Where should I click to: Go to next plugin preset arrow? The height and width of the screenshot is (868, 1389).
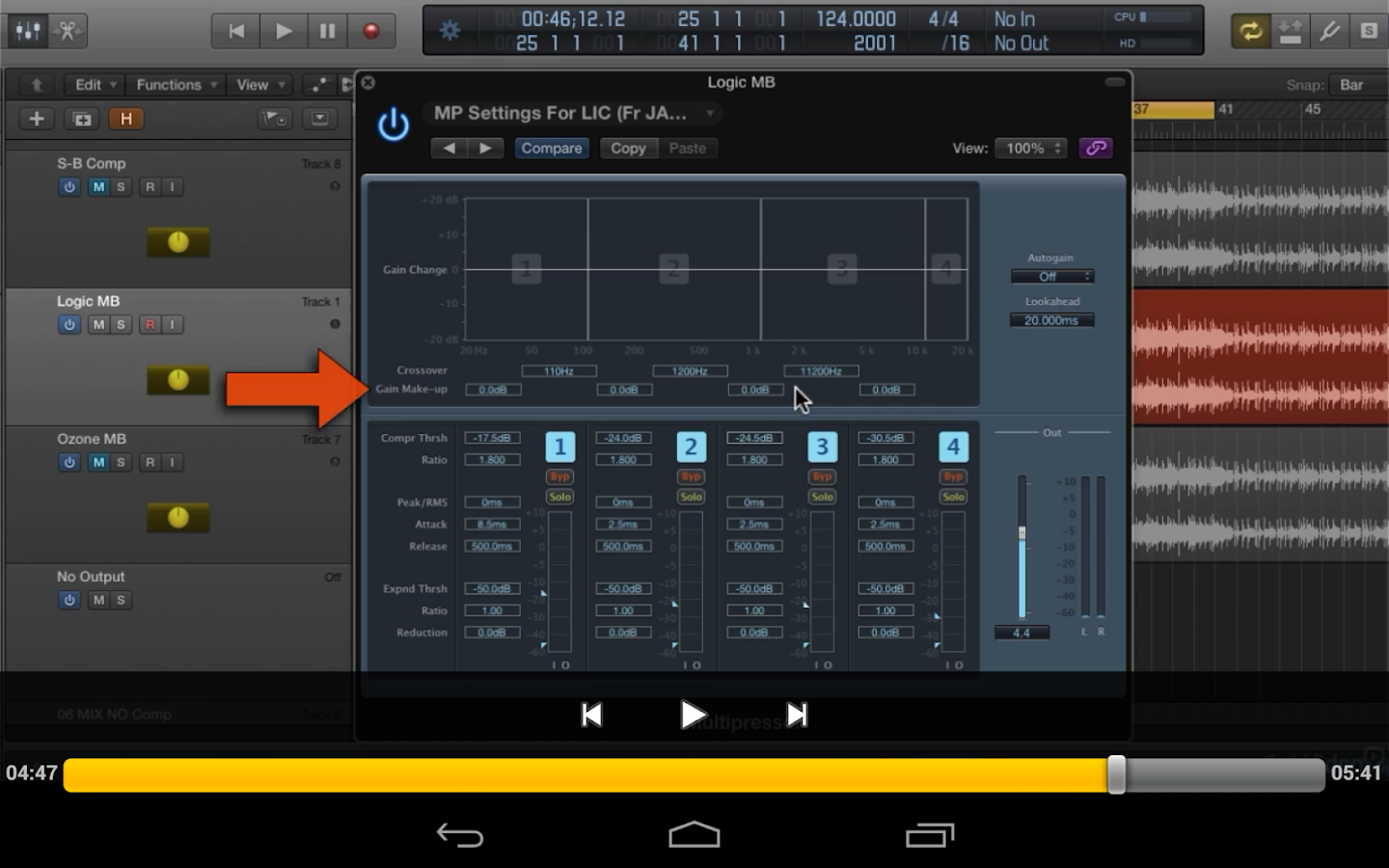(x=485, y=149)
